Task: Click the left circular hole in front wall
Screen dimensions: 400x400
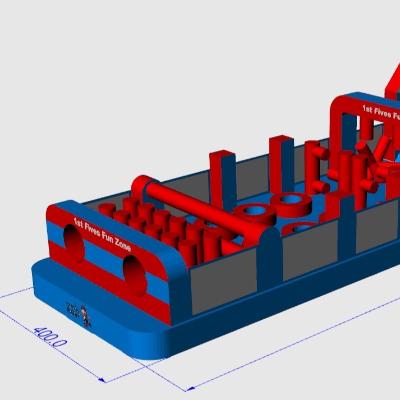Action: pyautogui.click(x=74, y=242)
